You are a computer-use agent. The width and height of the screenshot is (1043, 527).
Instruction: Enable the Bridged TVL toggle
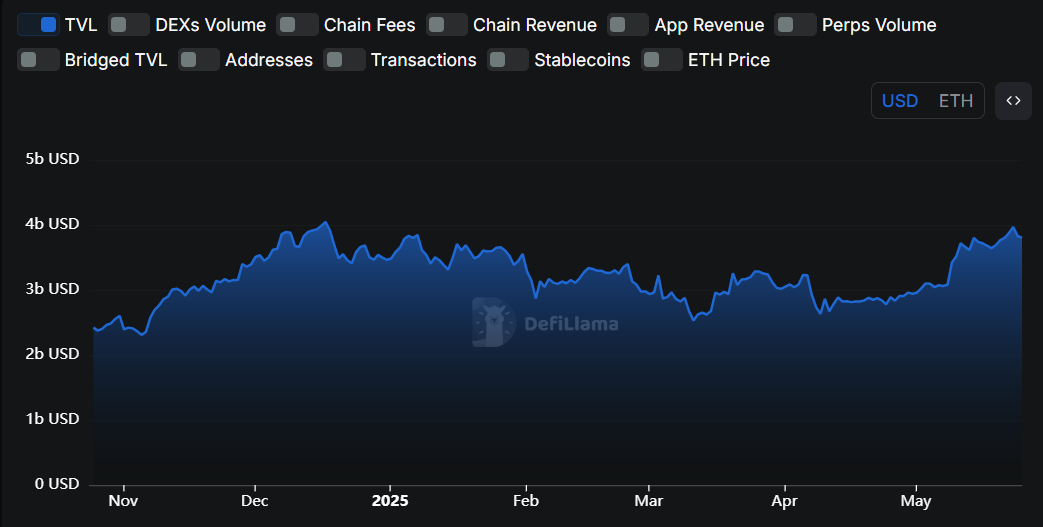[38, 60]
